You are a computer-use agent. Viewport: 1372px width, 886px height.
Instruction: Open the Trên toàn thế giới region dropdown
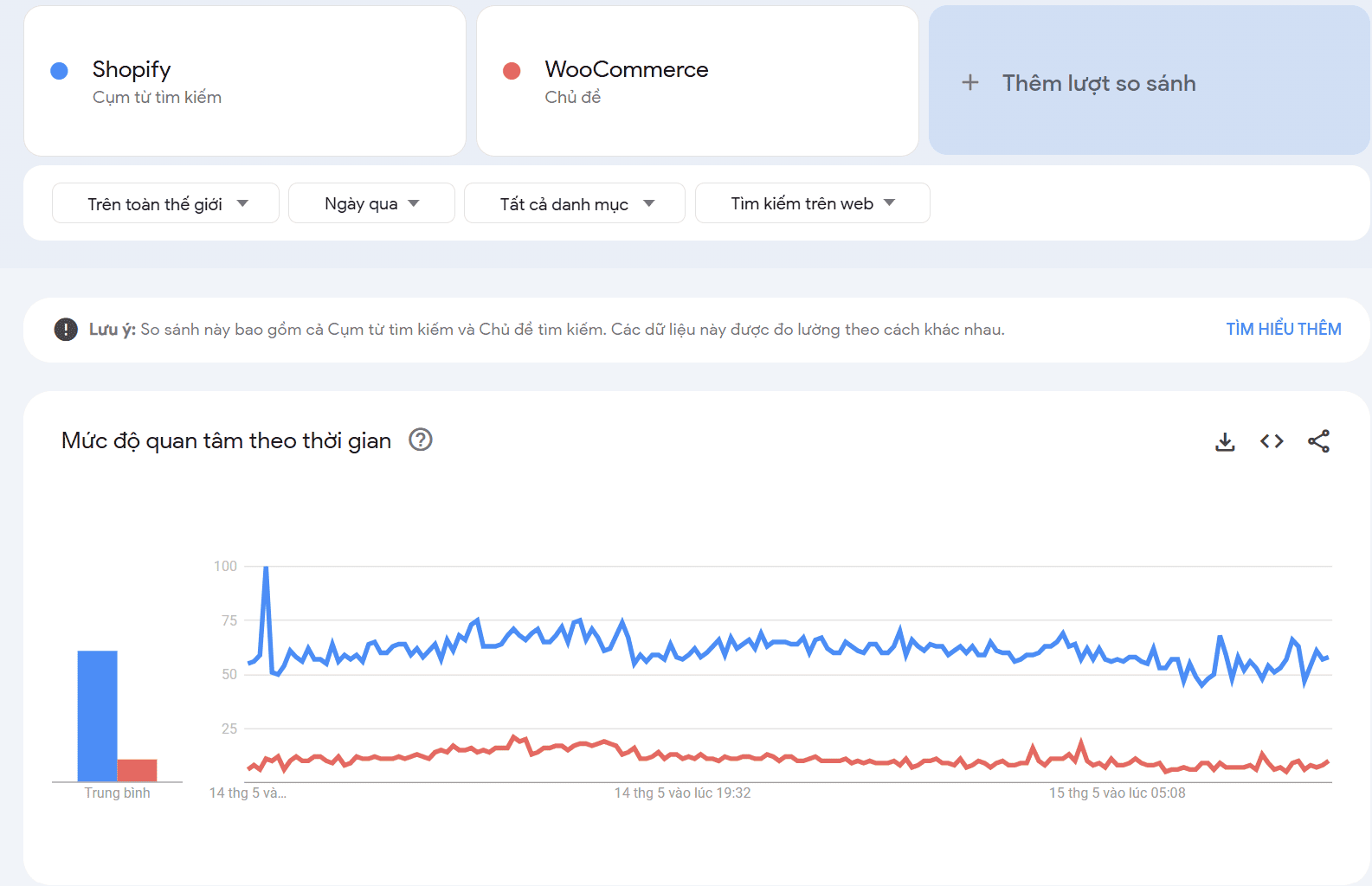click(165, 203)
